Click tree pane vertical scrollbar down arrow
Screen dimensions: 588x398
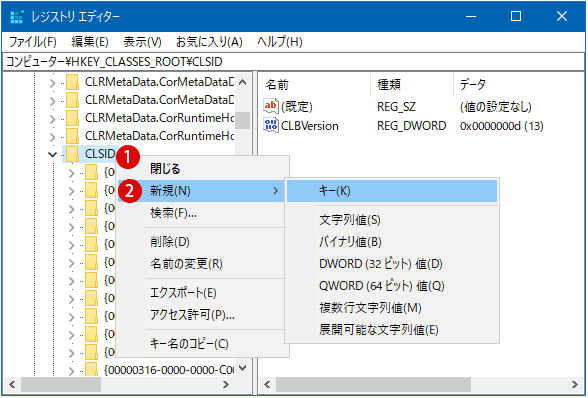click(243, 368)
